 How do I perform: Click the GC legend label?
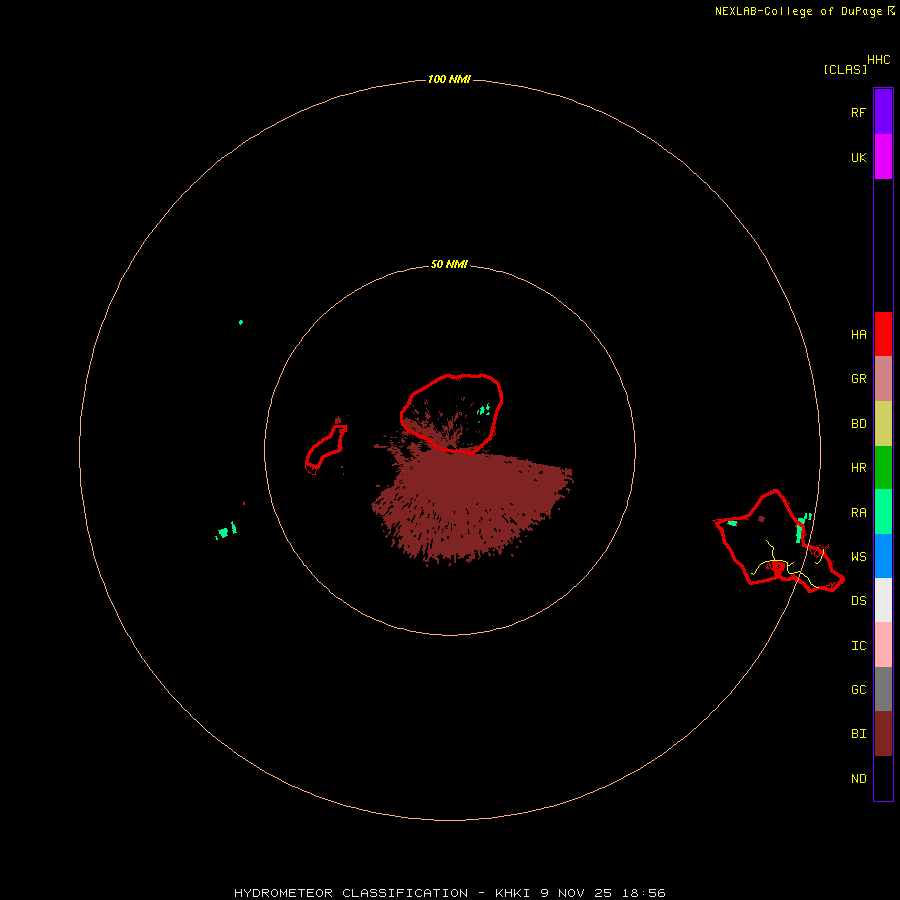click(858, 690)
